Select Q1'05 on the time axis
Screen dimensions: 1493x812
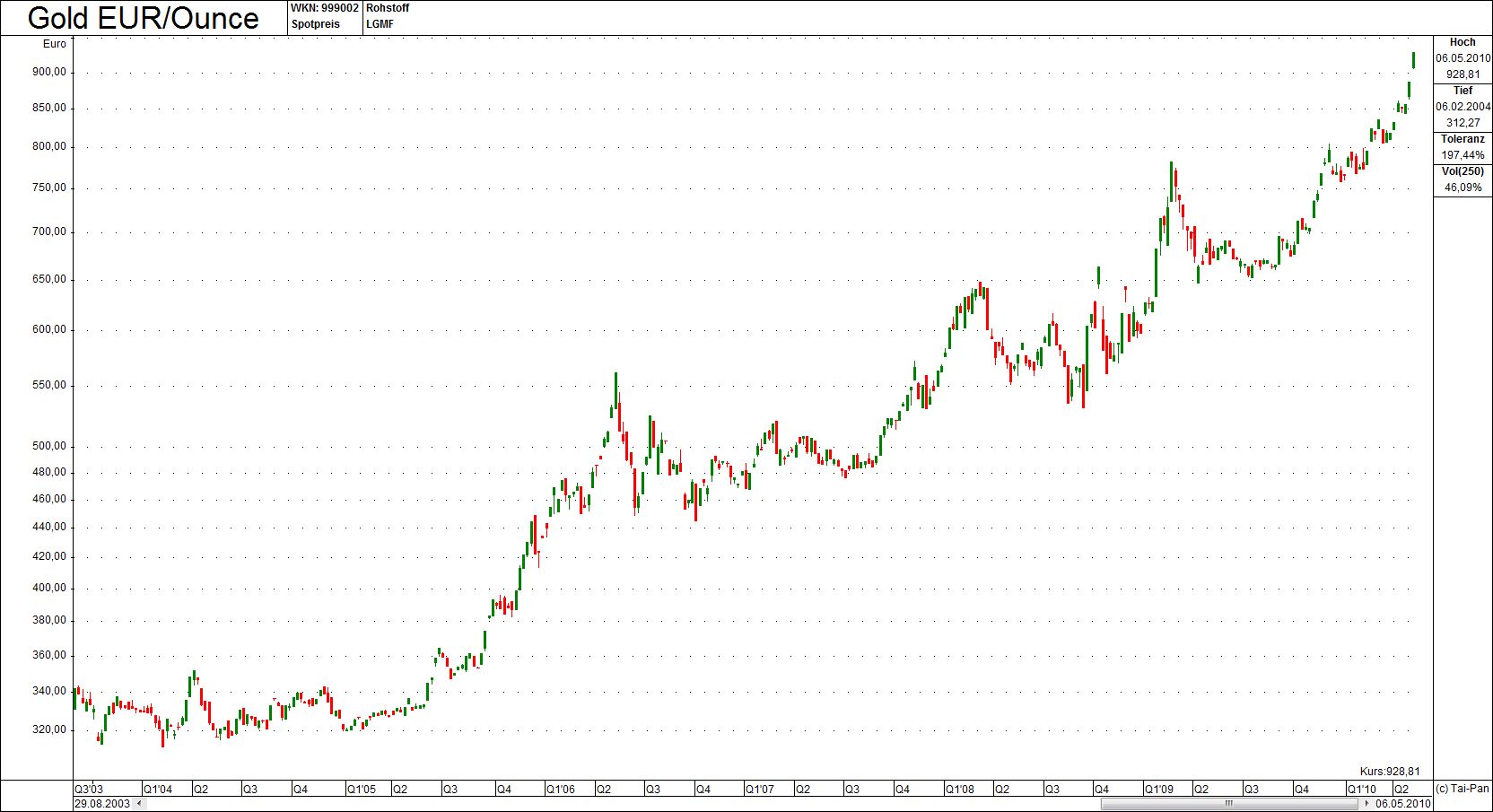coord(362,790)
